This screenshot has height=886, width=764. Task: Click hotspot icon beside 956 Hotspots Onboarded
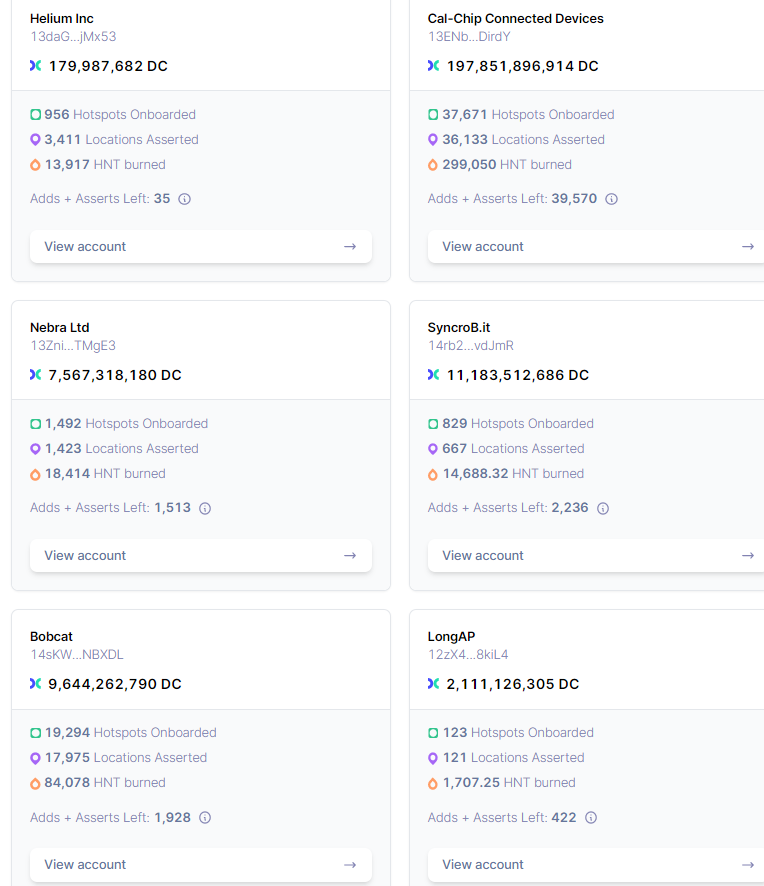click(36, 115)
